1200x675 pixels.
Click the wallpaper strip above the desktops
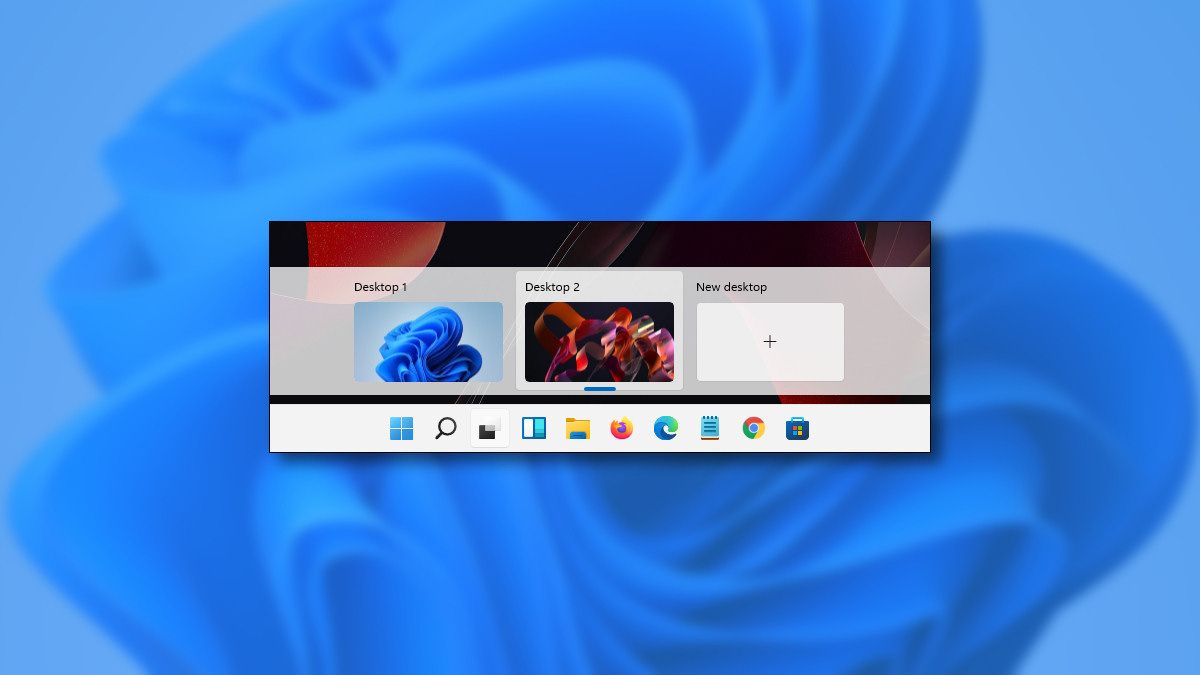pyautogui.click(x=600, y=240)
